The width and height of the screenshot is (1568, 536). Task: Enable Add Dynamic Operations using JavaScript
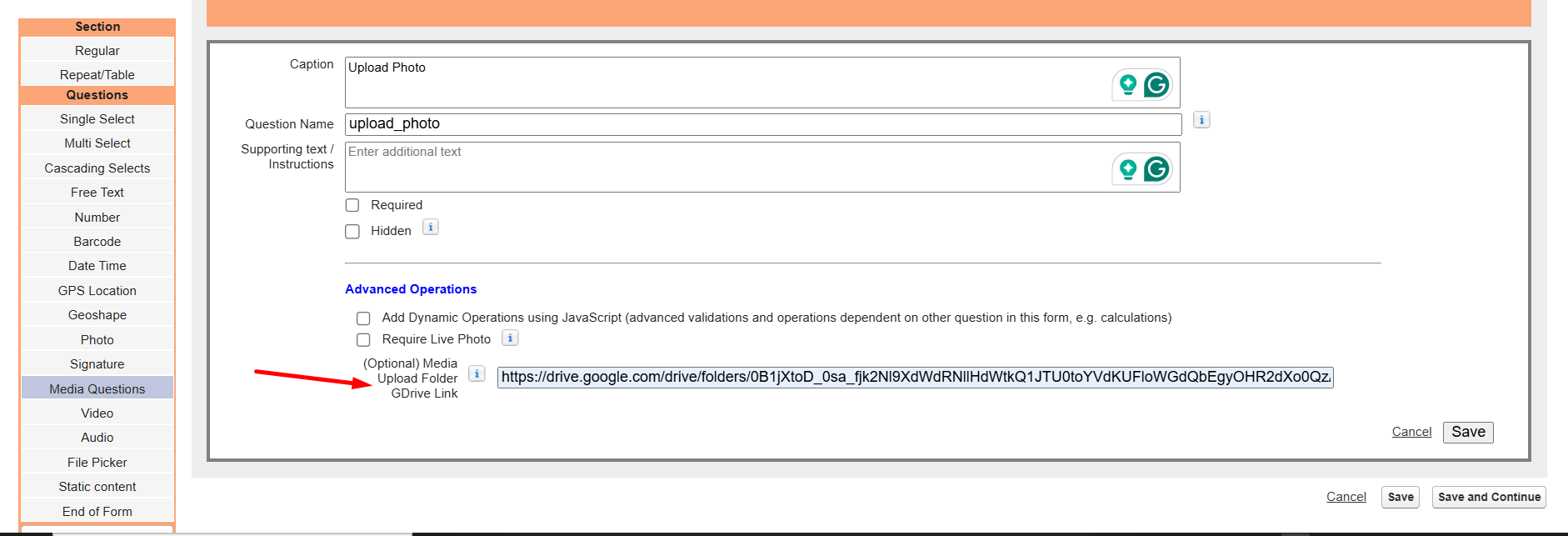(x=363, y=318)
